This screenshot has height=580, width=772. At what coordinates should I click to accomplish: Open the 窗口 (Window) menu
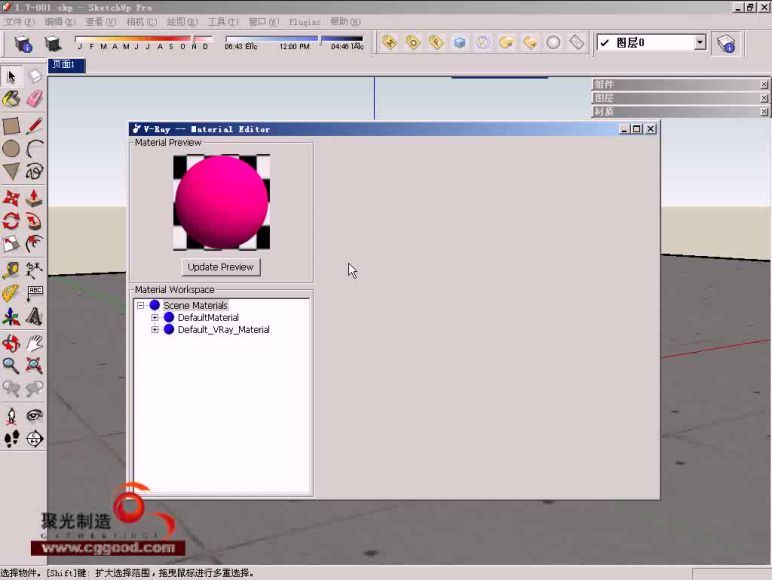point(264,22)
